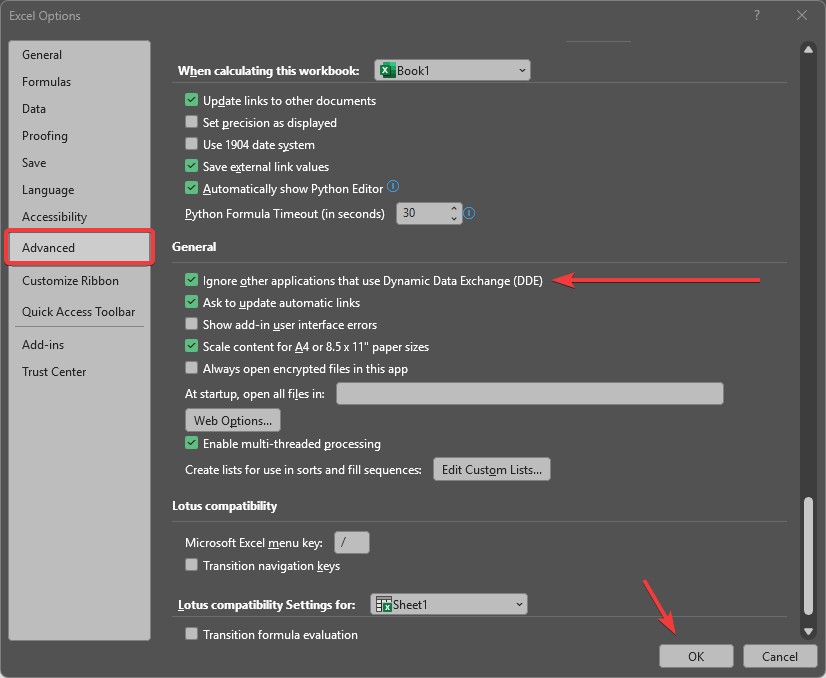Open the Book1 workbook dropdown
This screenshot has width=826, height=678.
[452, 70]
